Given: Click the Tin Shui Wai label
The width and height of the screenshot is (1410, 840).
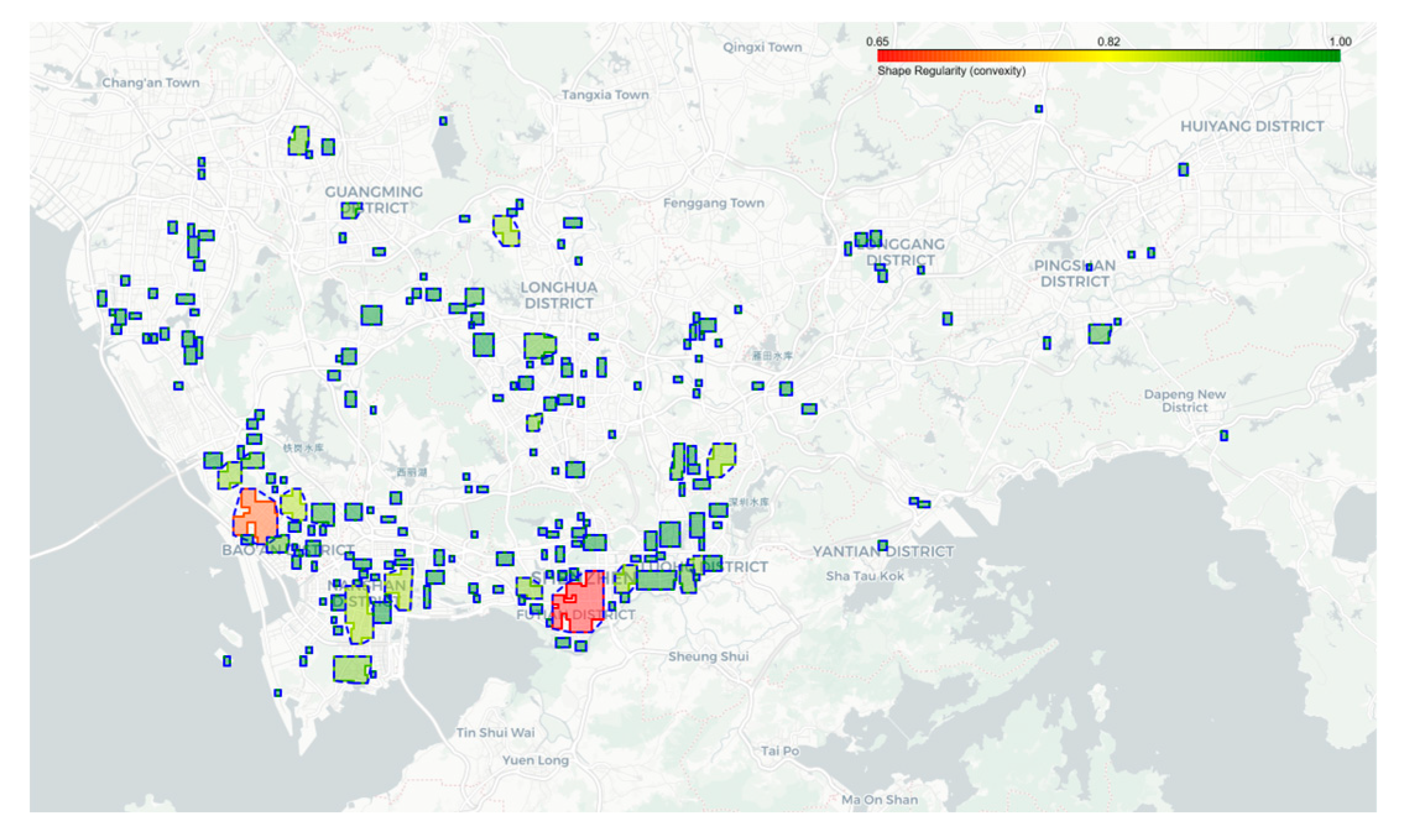Looking at the screenshot, I should click(495, 732).
